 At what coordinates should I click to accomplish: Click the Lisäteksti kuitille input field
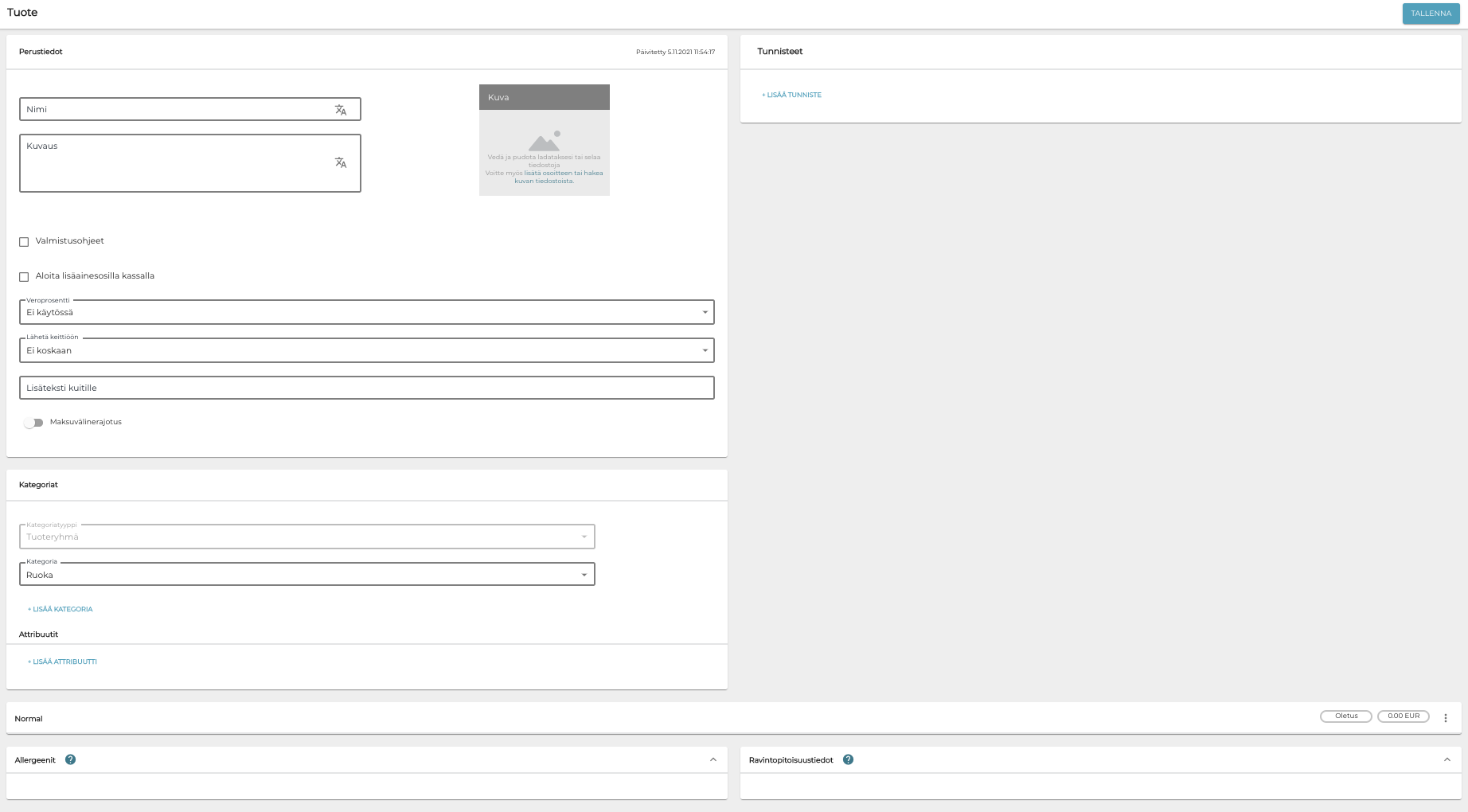click(366, 388)
